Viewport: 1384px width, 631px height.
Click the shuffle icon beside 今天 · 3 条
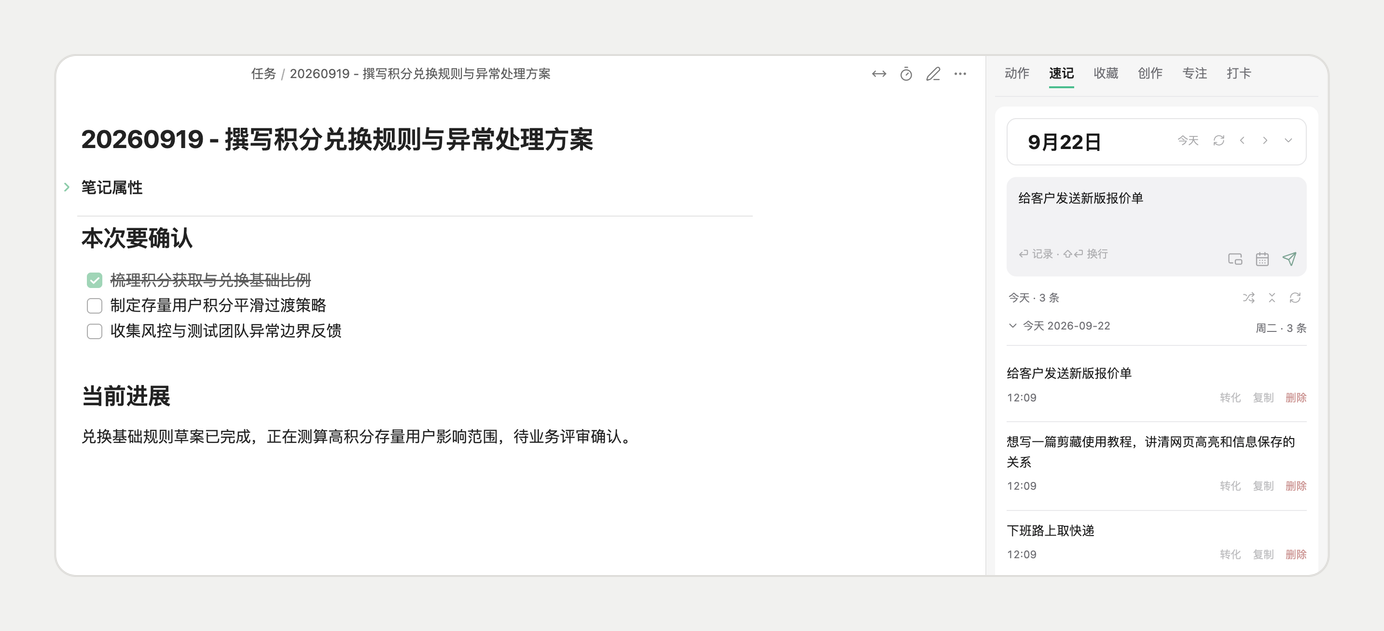pyautogui.click(x=1248, y=298)
